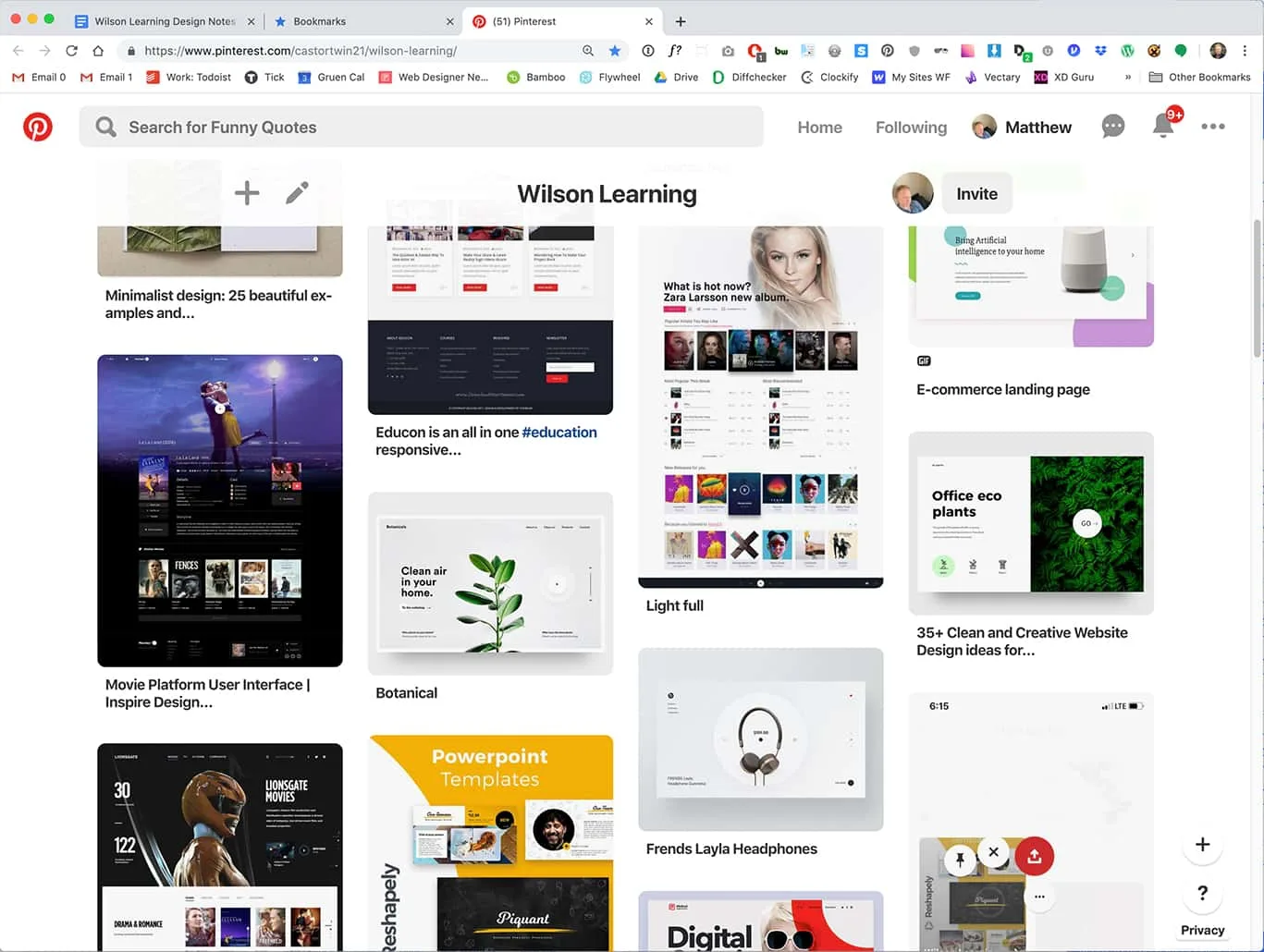This screenshot has width=1264, height=952.
Task: Close the Bookmarks tab
Action: tap(450, 21)
